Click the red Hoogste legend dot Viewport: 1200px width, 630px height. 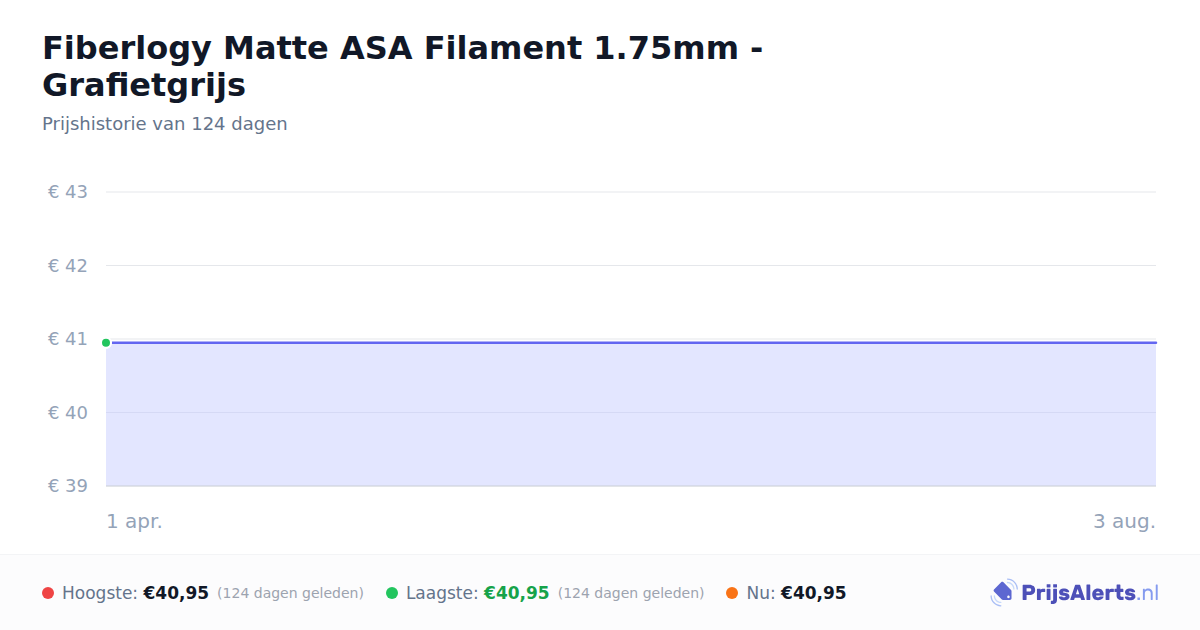[x=48, y=593]
